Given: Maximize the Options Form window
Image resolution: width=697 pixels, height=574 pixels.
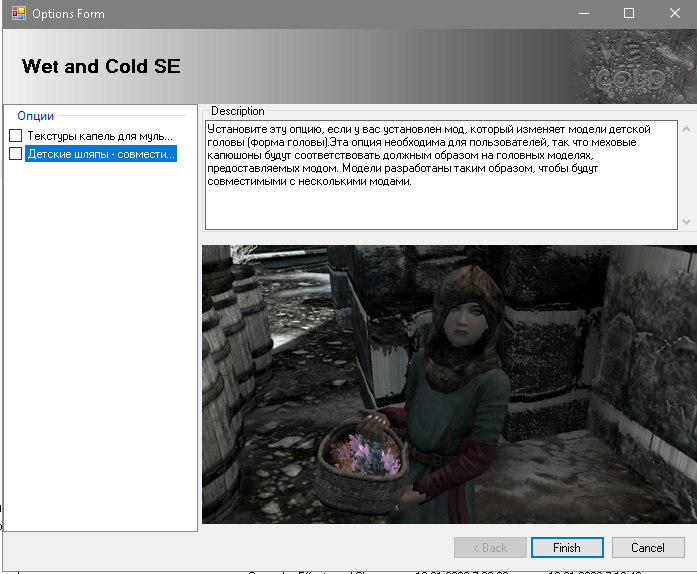Looking at the screenshot, I should pyautogui.click(x=629, y=14).
